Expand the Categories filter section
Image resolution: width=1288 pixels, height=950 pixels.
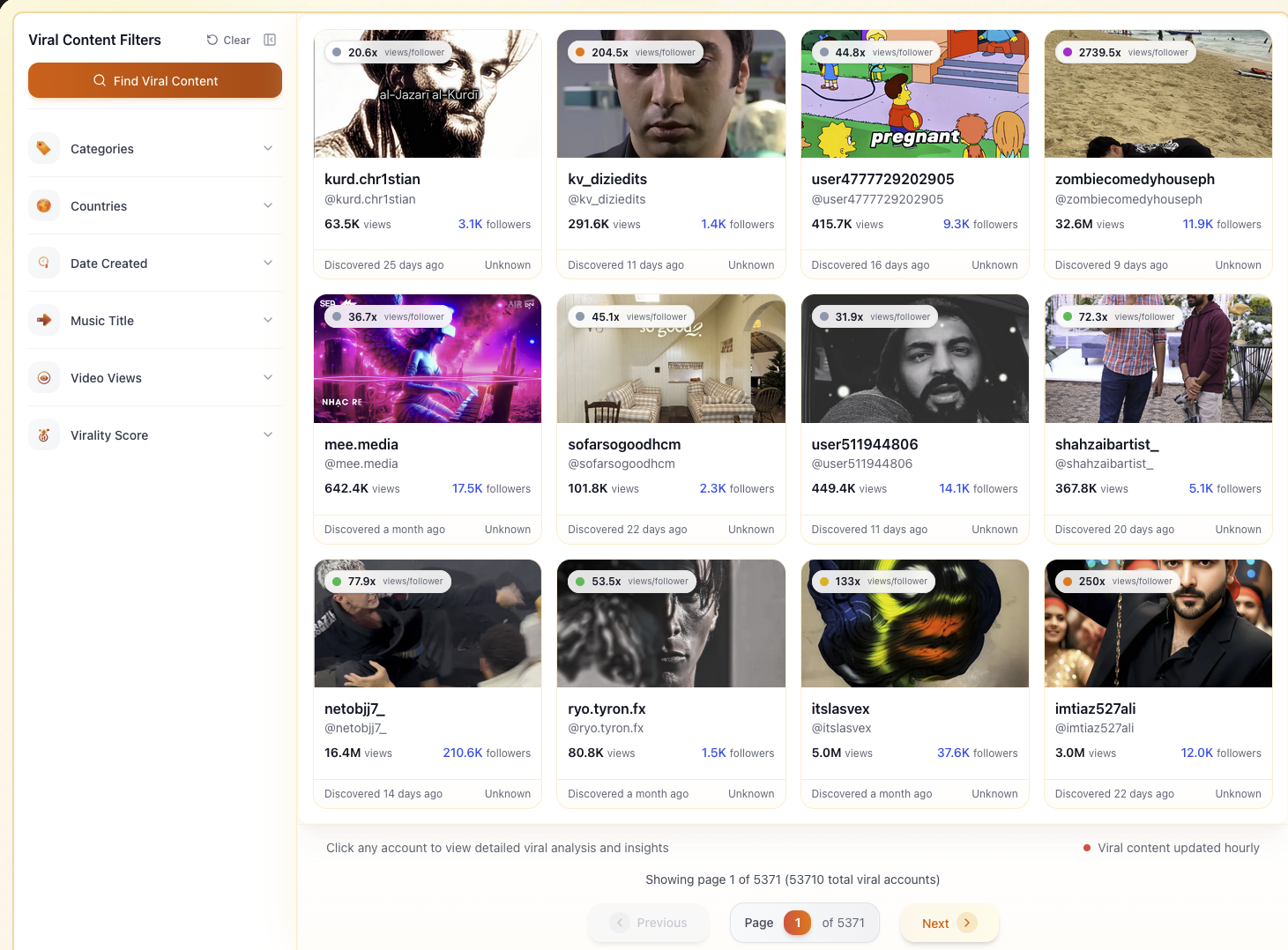click(x=267, y=148)
